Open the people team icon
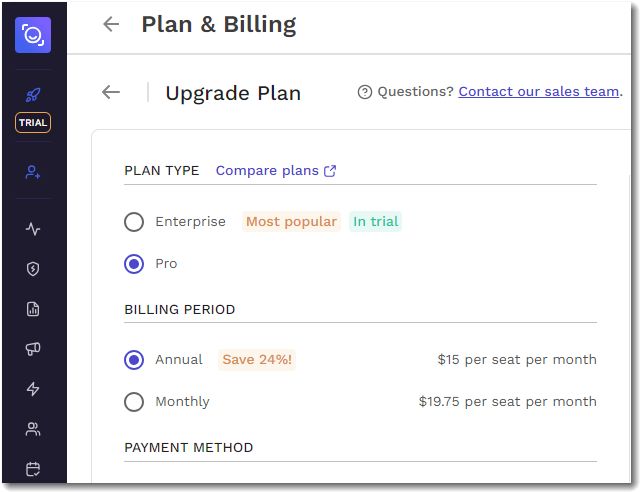 coord(33,429)
